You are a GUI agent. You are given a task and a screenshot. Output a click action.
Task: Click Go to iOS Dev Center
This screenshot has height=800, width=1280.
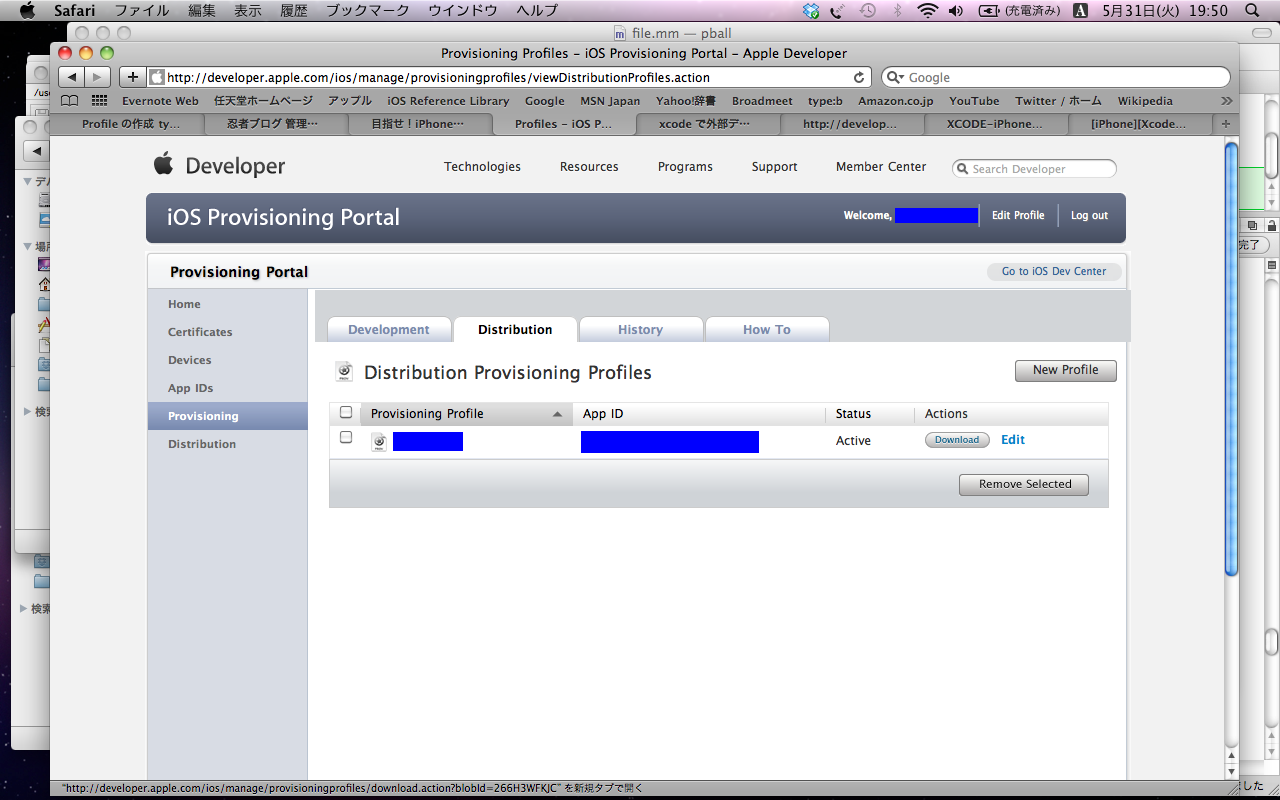tap(1054, 271)
